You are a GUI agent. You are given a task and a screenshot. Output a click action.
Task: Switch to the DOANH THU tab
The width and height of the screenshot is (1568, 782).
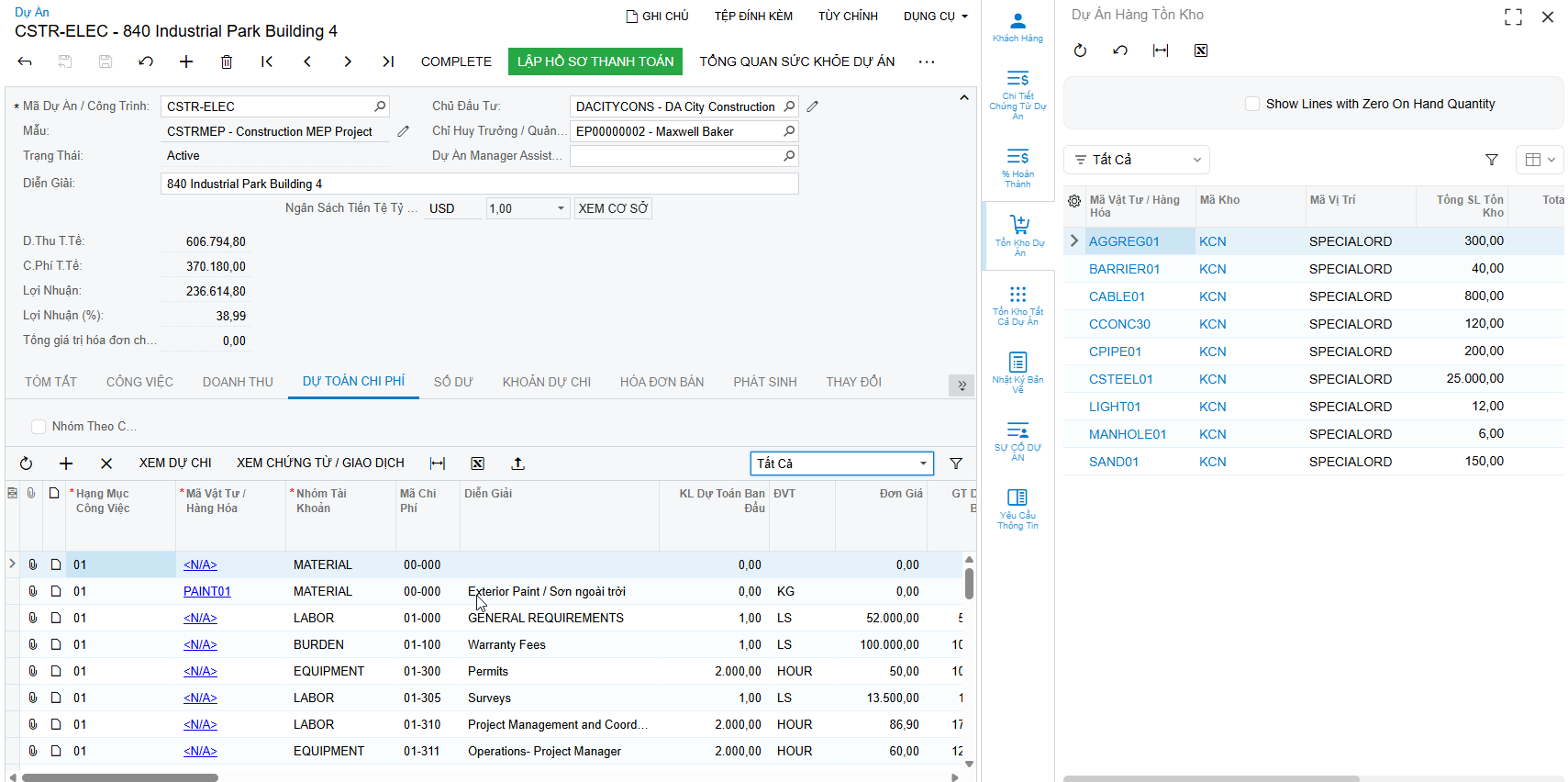click(x=238, y=382)
